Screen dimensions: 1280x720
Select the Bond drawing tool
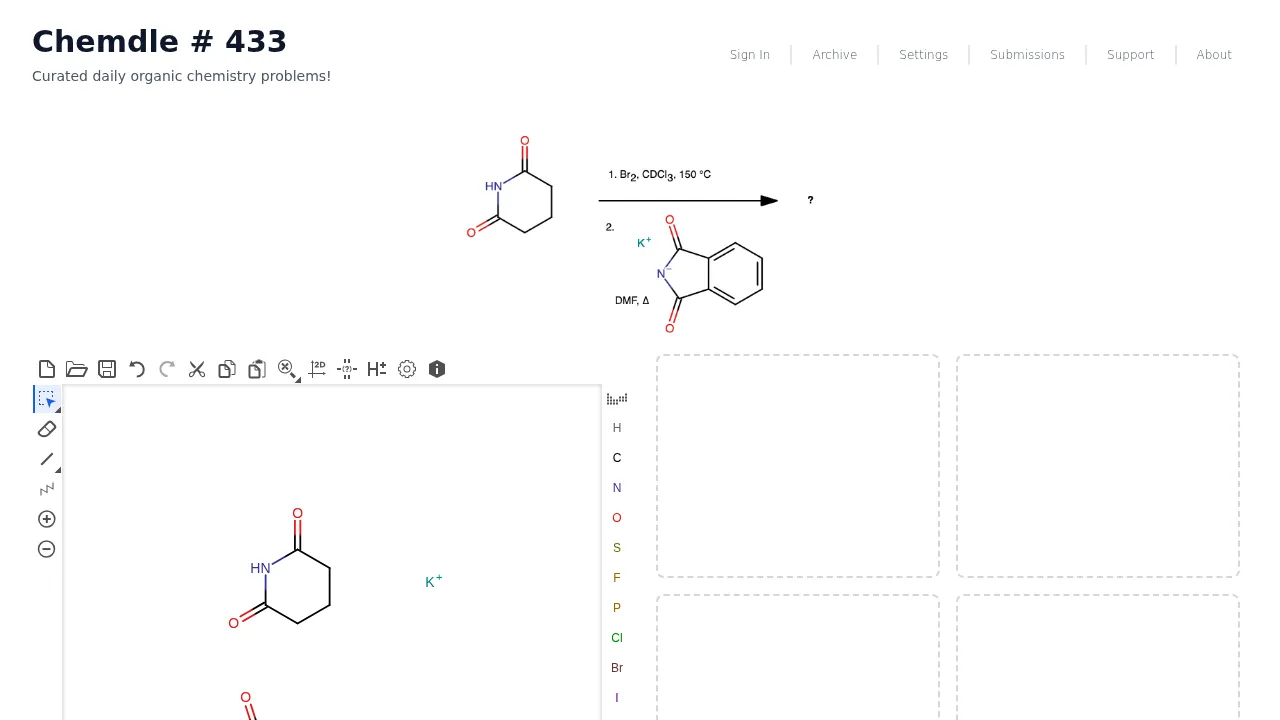click(46, 459)
